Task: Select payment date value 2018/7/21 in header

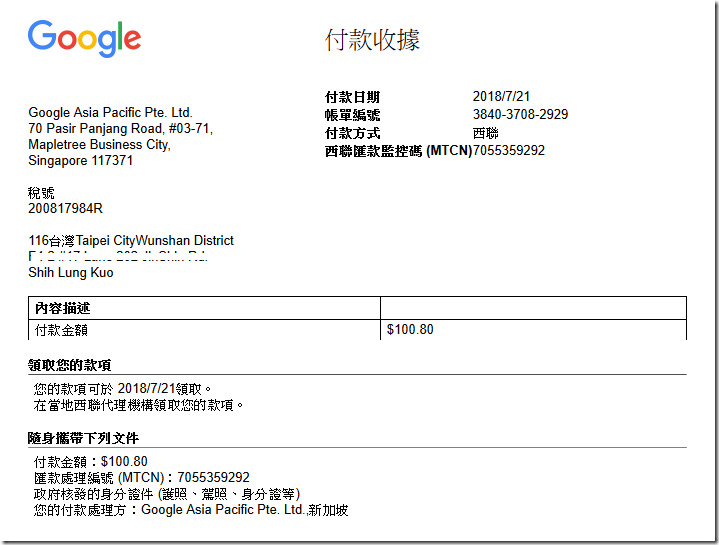Action: (501, 96)
